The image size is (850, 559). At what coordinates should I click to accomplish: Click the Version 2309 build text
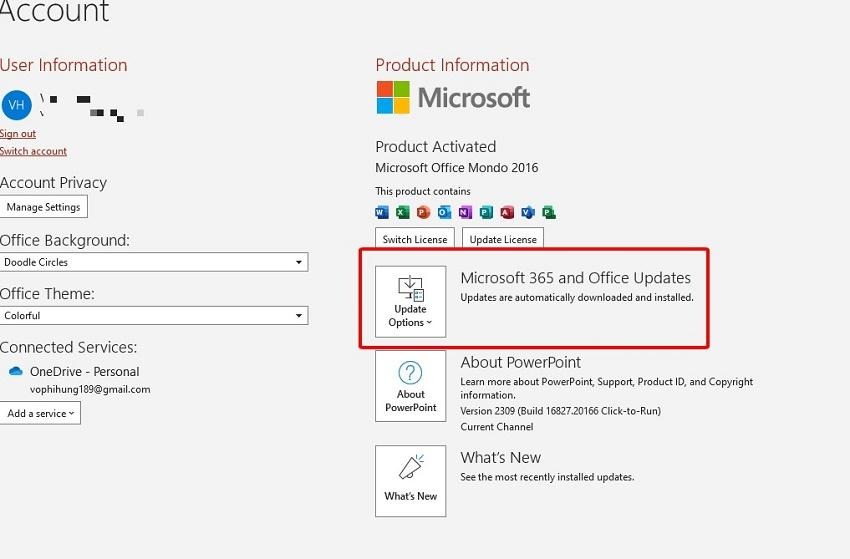[561, 410]
